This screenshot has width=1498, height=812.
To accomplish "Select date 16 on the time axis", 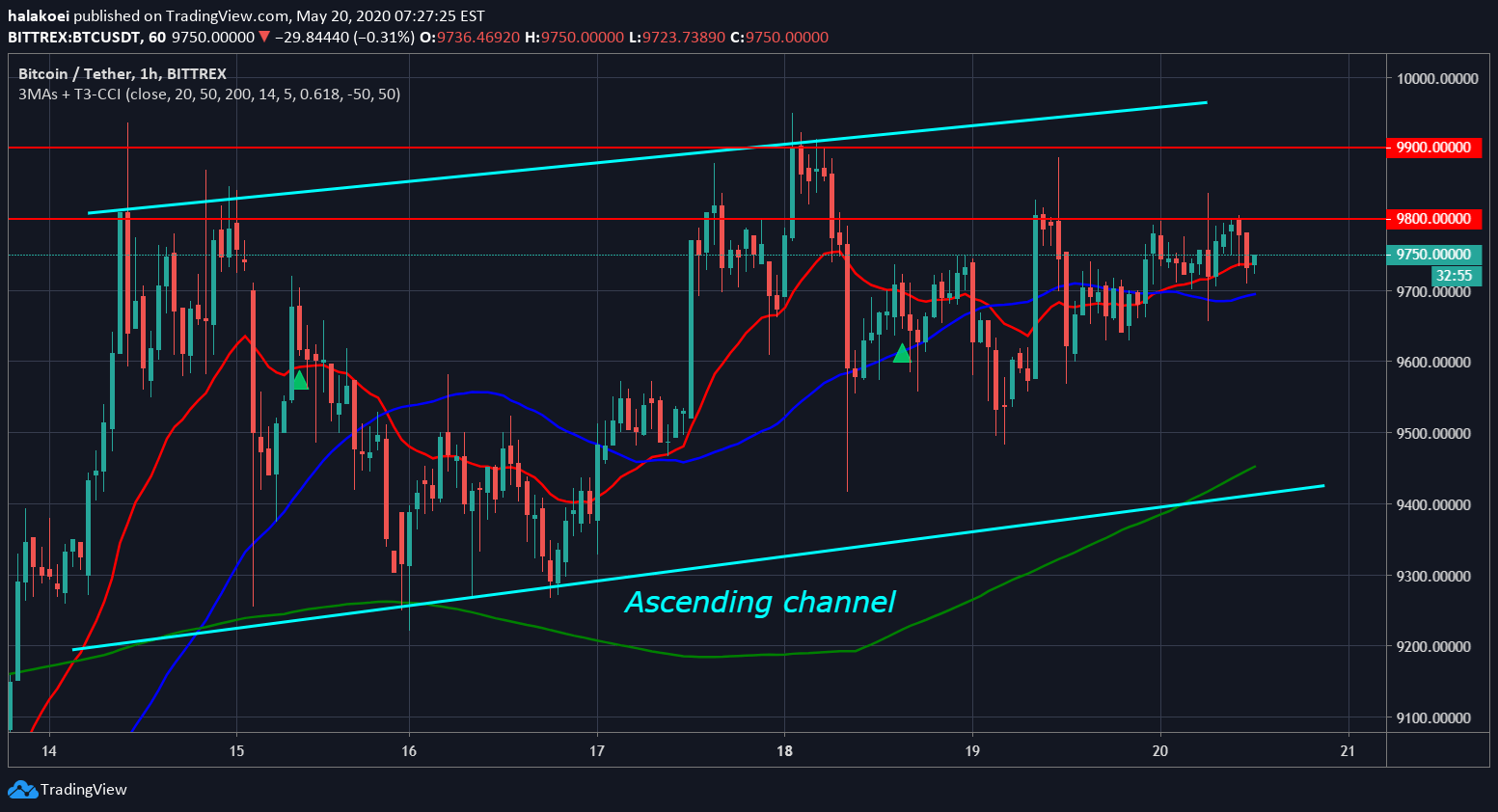I will (x=409, y=751).
